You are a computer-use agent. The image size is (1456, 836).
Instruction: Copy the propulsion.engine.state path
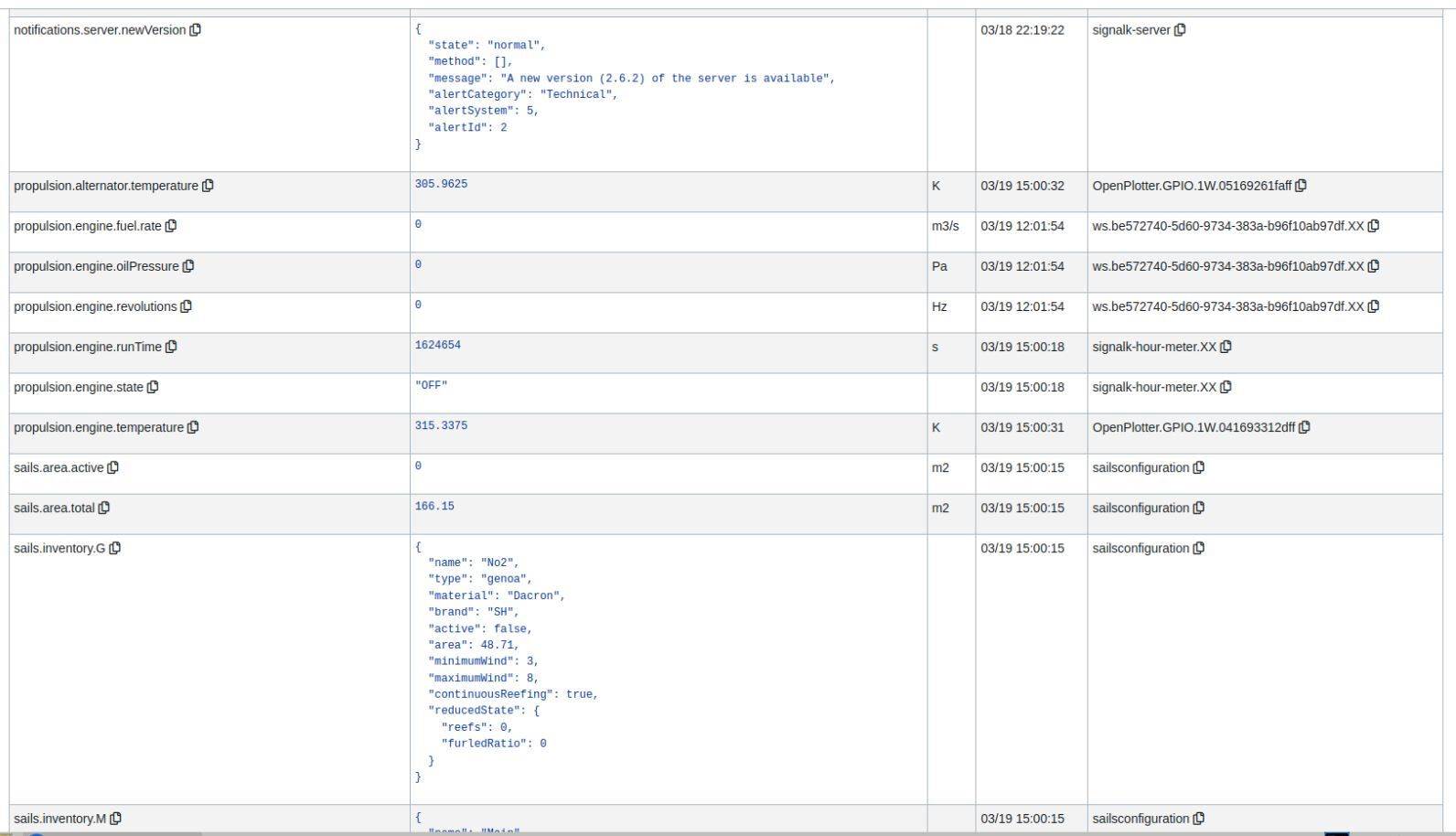[x=153, y=387]
